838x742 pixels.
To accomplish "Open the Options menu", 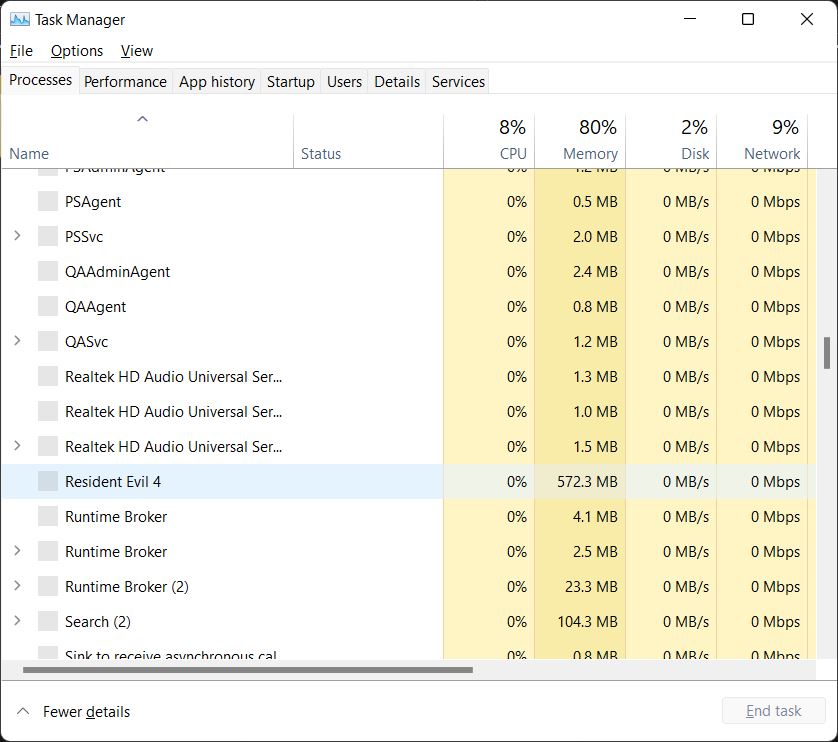I will pos(77,51).
